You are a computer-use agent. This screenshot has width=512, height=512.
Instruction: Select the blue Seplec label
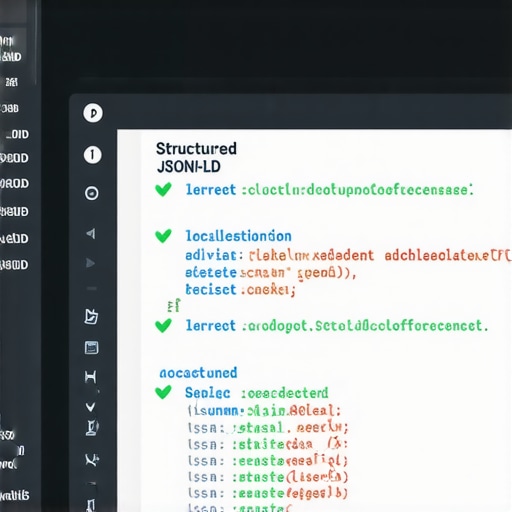coord(207,393)
